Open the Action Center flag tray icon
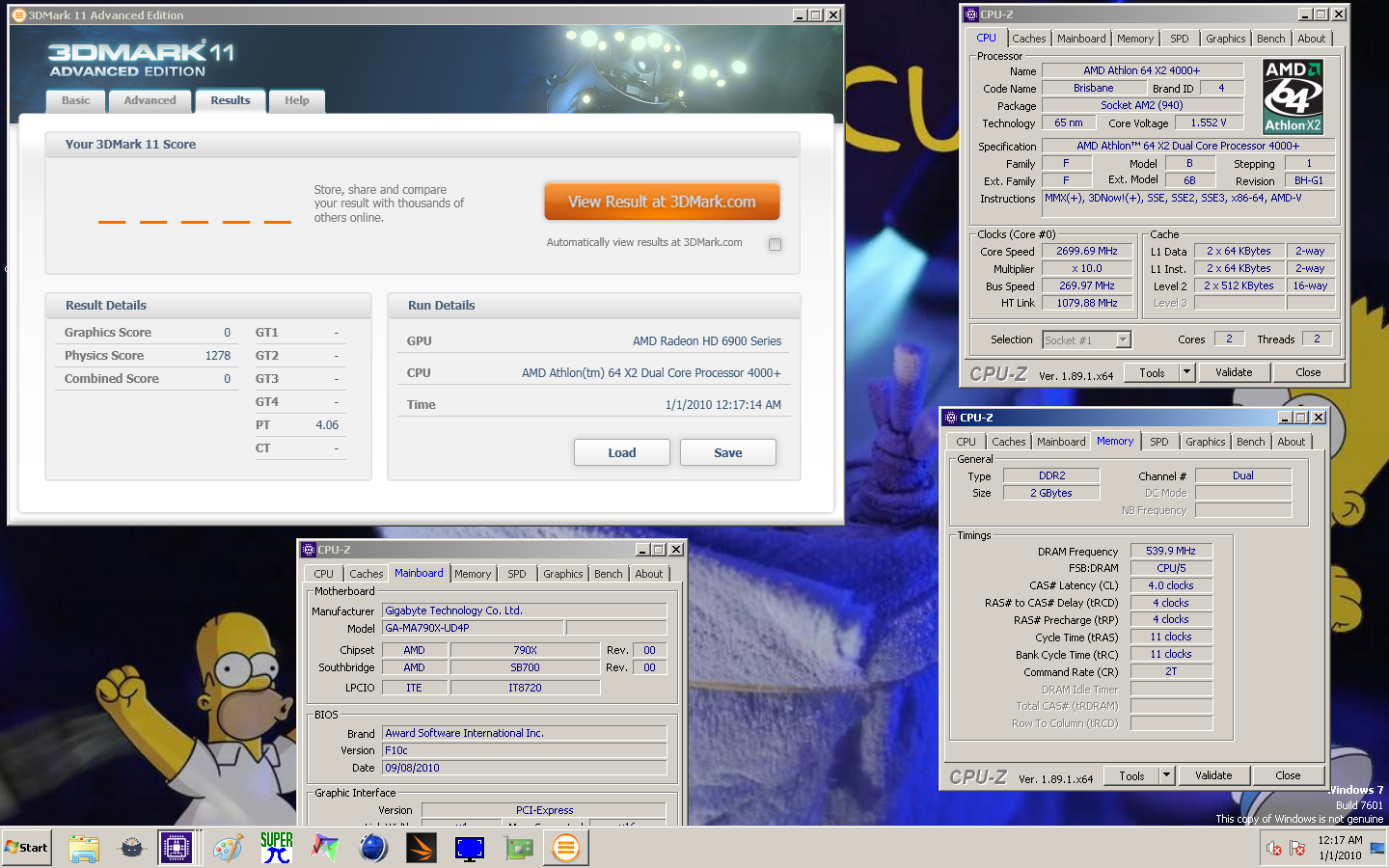 [1297, 849]
